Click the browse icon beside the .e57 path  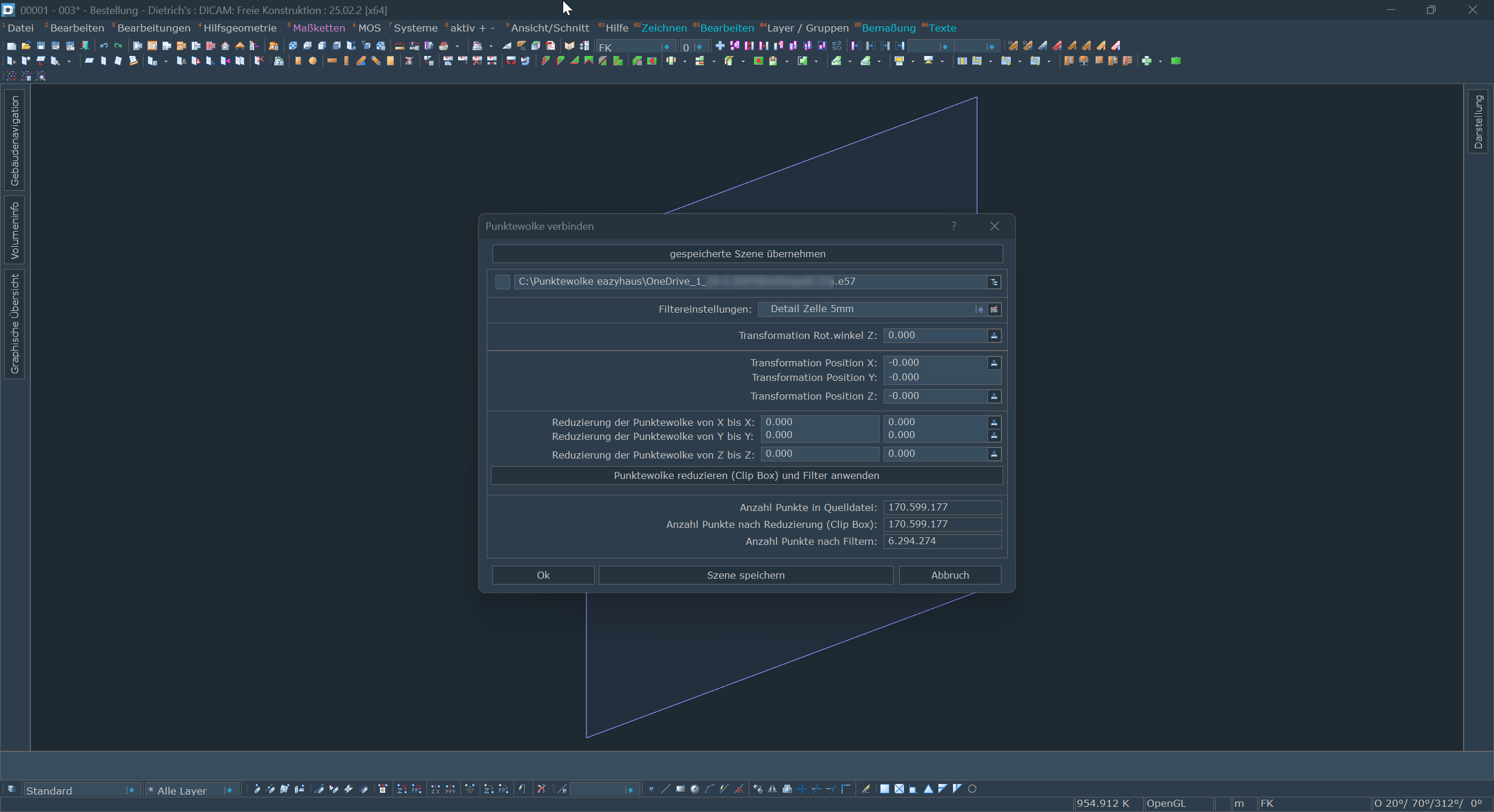[994, 282]
